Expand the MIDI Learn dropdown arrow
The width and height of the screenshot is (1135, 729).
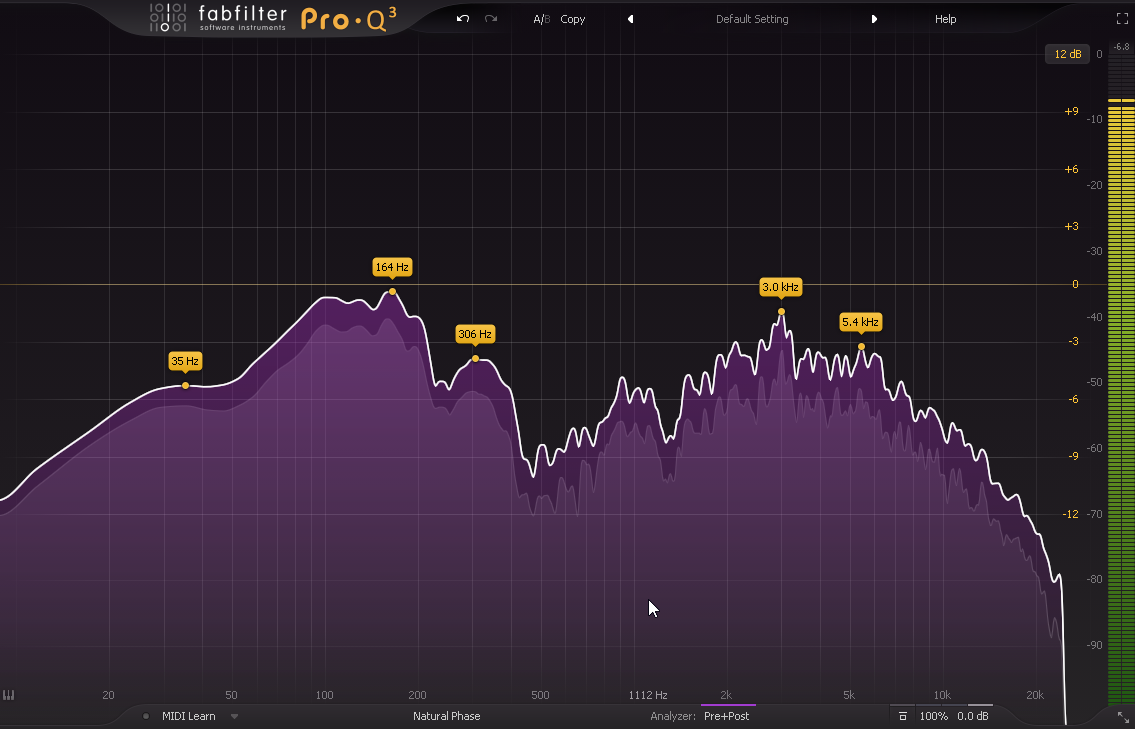[235, 716]
